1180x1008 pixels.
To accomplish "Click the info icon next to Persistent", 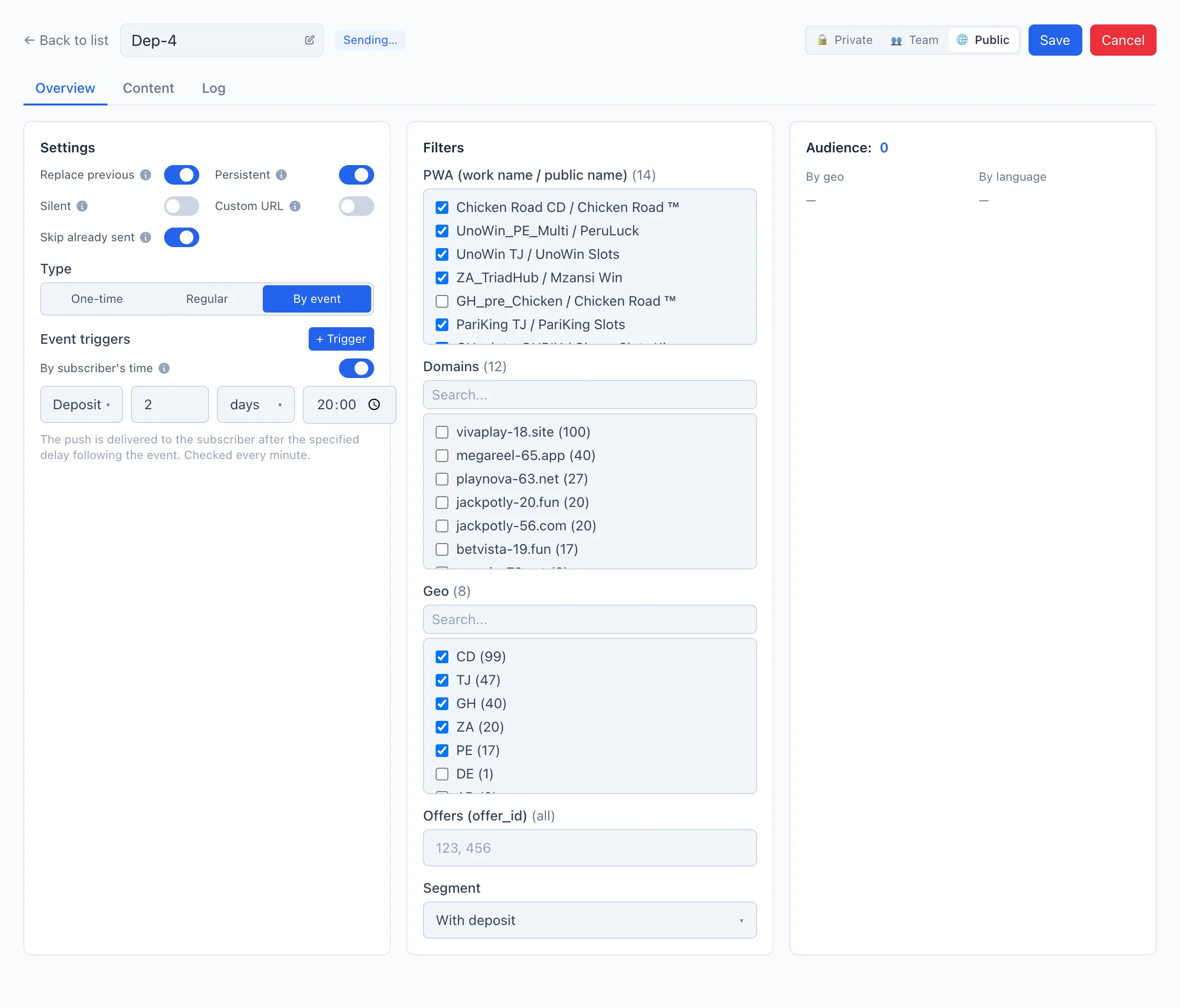I will 281,175.
